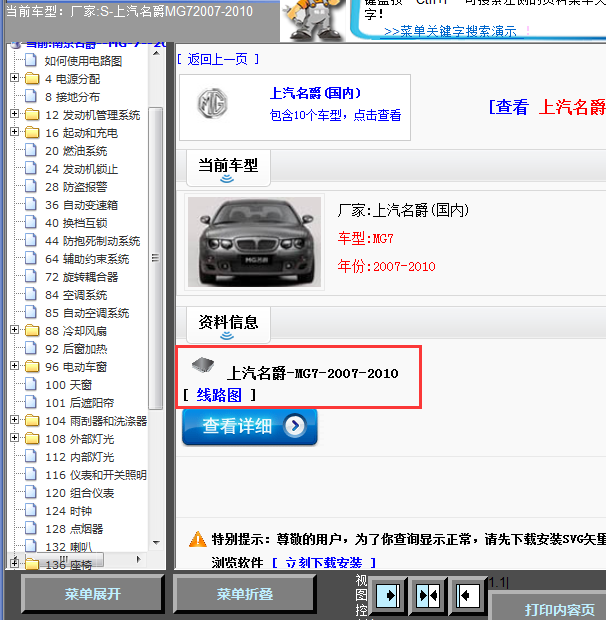This screenshot has width=606, height=620.
Task: Click the 菜单折叠 button
Action: tap(245, 594)
